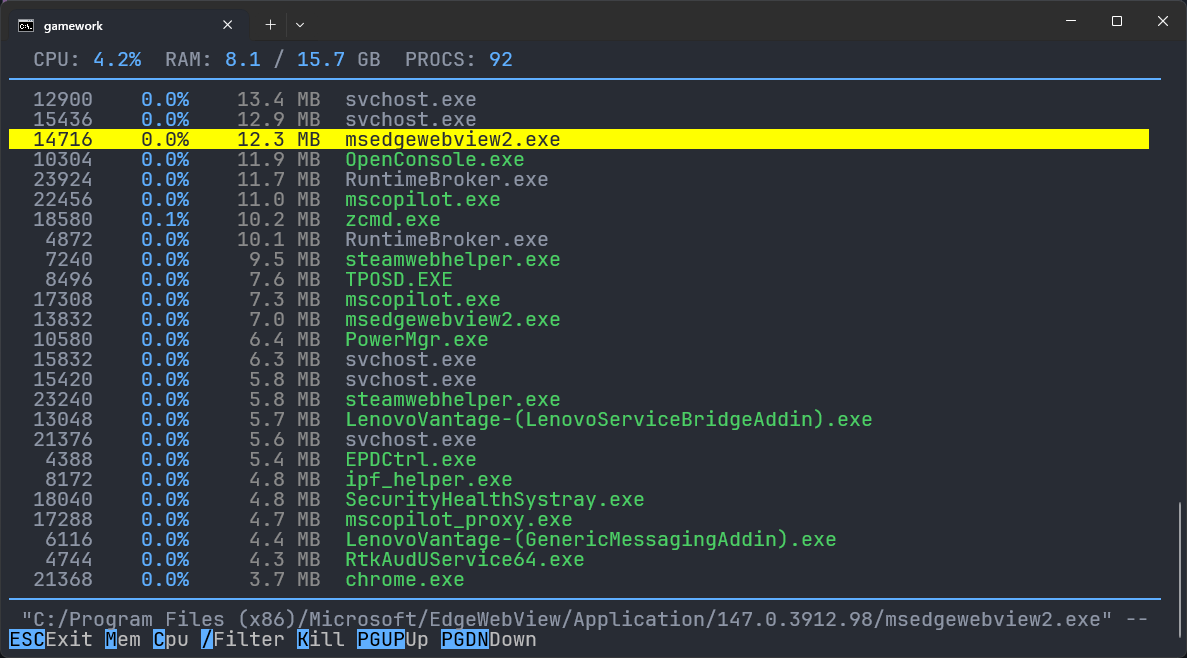The width and height of the screenshot is (1187, 658).
Task: Select the RtkAudUService64.exe row
Action: click(x=578, y=560)
